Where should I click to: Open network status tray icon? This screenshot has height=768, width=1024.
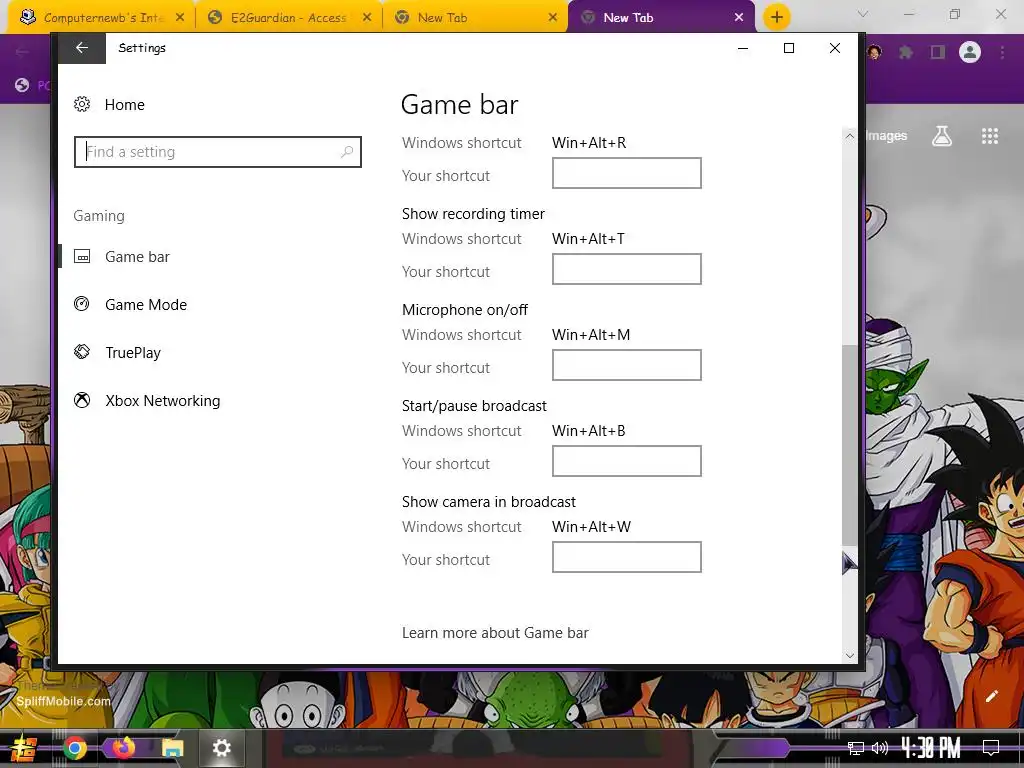(856, 748)
